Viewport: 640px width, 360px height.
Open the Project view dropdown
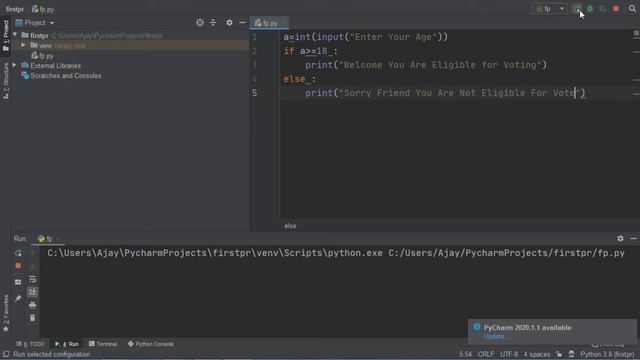[35, 23]
